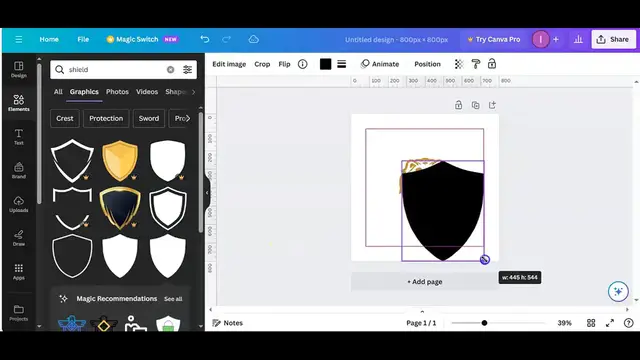Screen dimensions: 640x360
Task: Switch to the Videos tab
Action: point(147,92)
